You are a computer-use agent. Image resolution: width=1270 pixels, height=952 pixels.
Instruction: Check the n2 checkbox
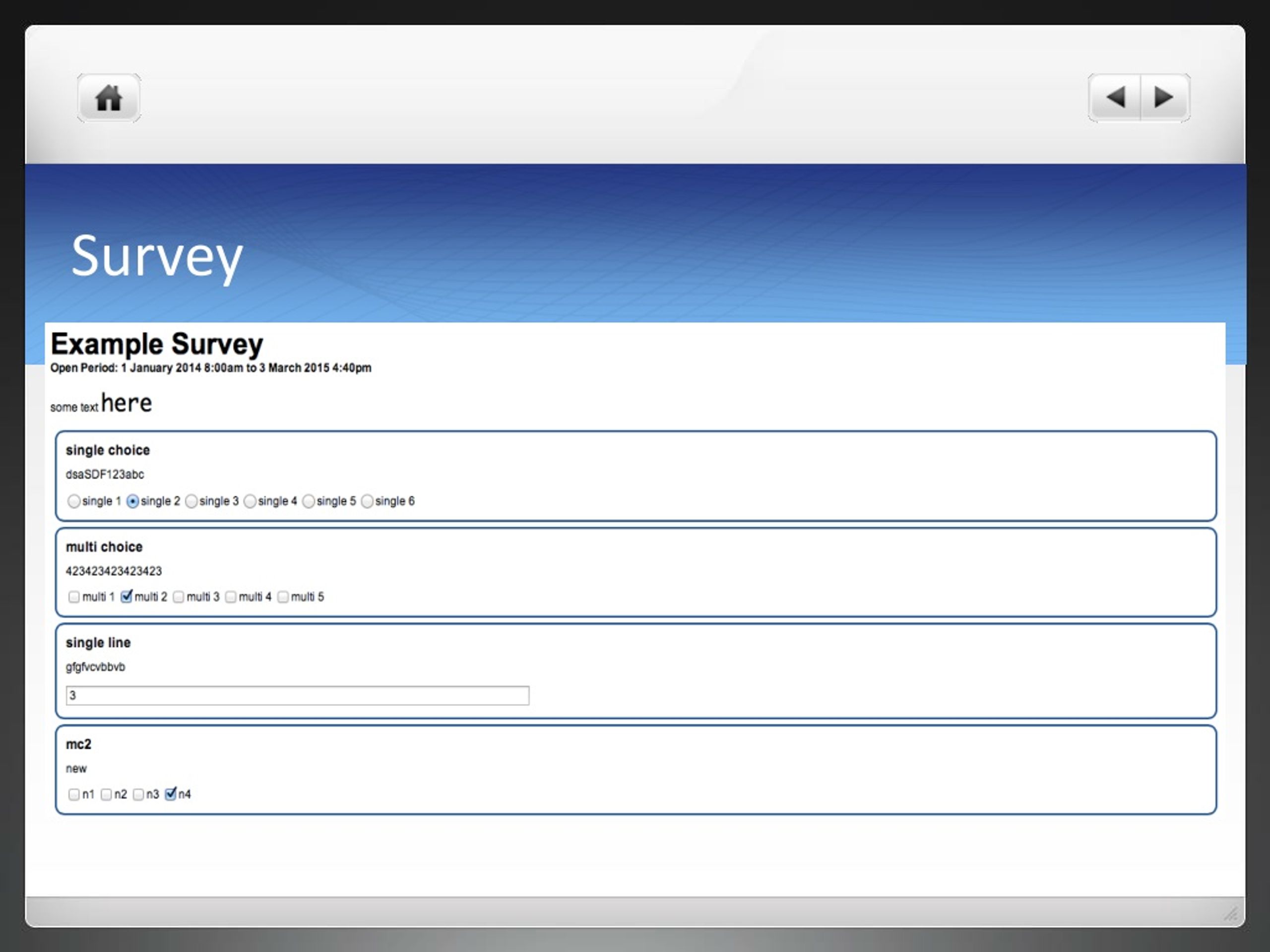tap(106, 794)
